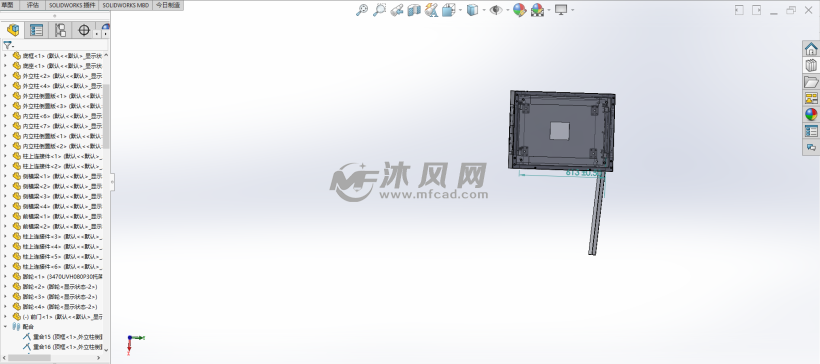Select the DimXpertManager crosshair tab
Image resolution: width=820 pixels, height=364 pixels.
pos(84,30)
